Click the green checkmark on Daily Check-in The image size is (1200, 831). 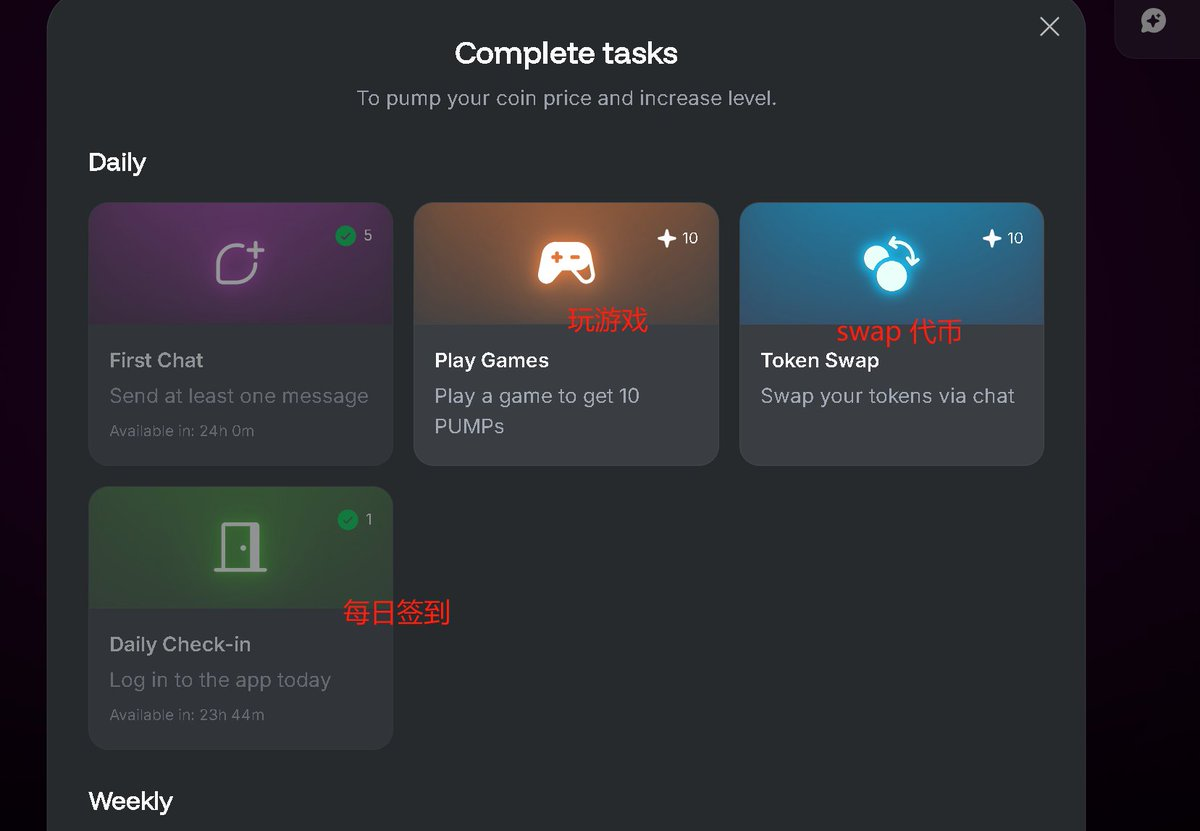tap(348, 520)
